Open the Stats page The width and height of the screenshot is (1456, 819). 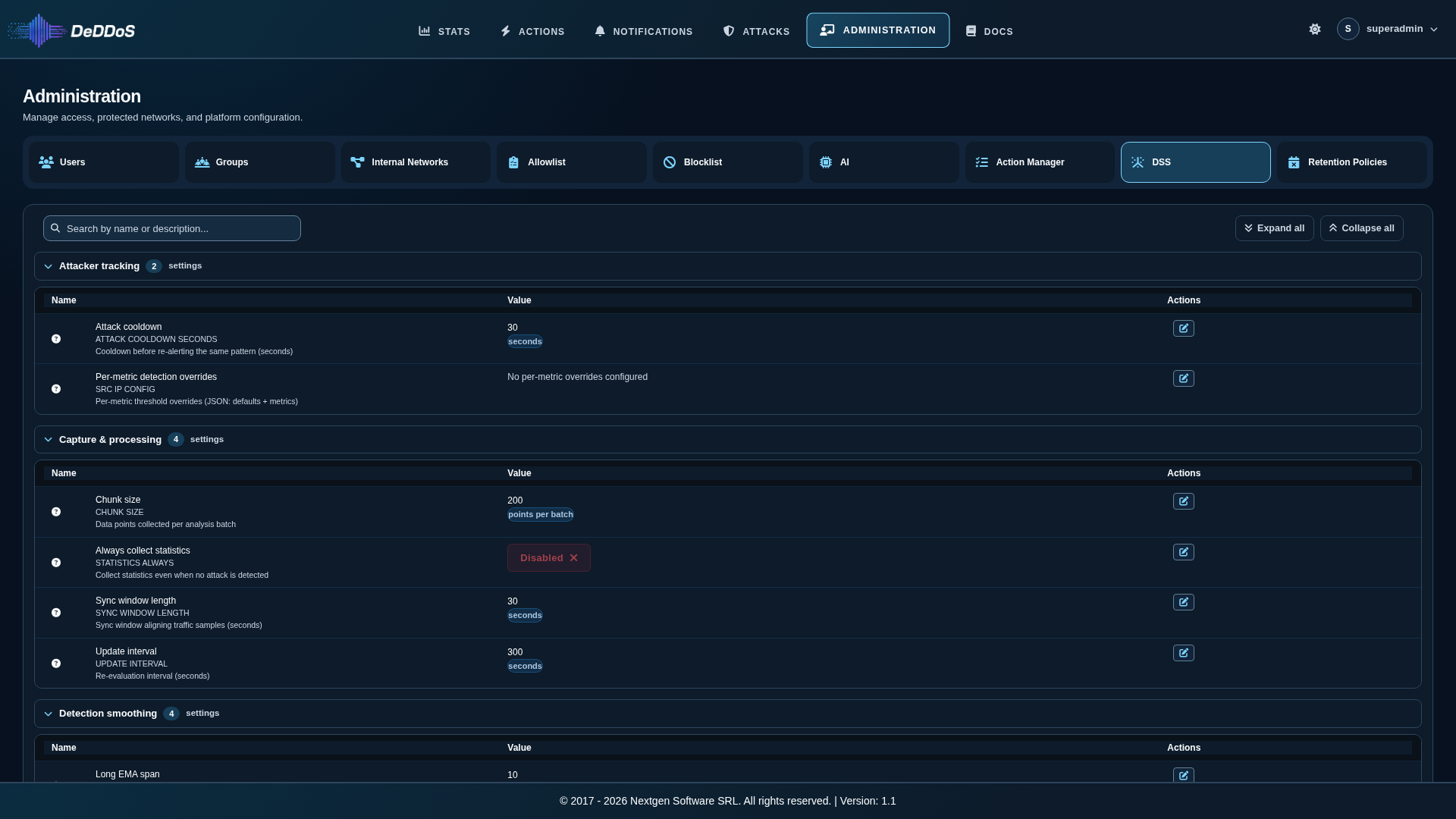point(444,31)
